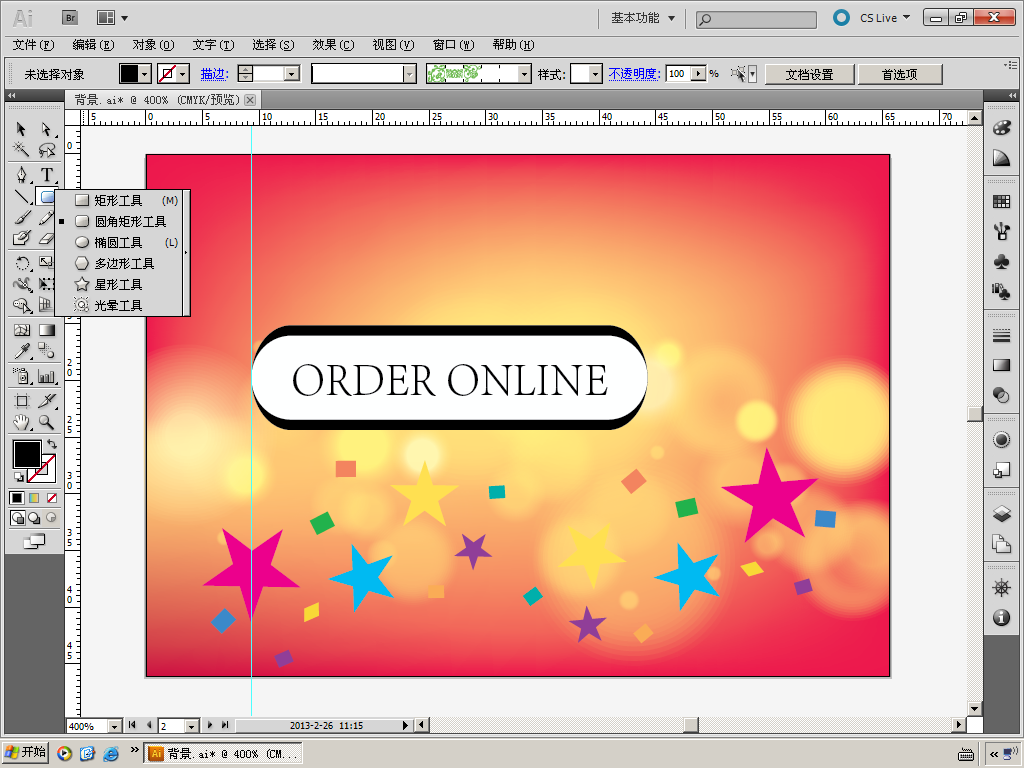Open fill color dropdown in control bar
1024x768 pixels.
pyautogui.click(x=145, y=74)
